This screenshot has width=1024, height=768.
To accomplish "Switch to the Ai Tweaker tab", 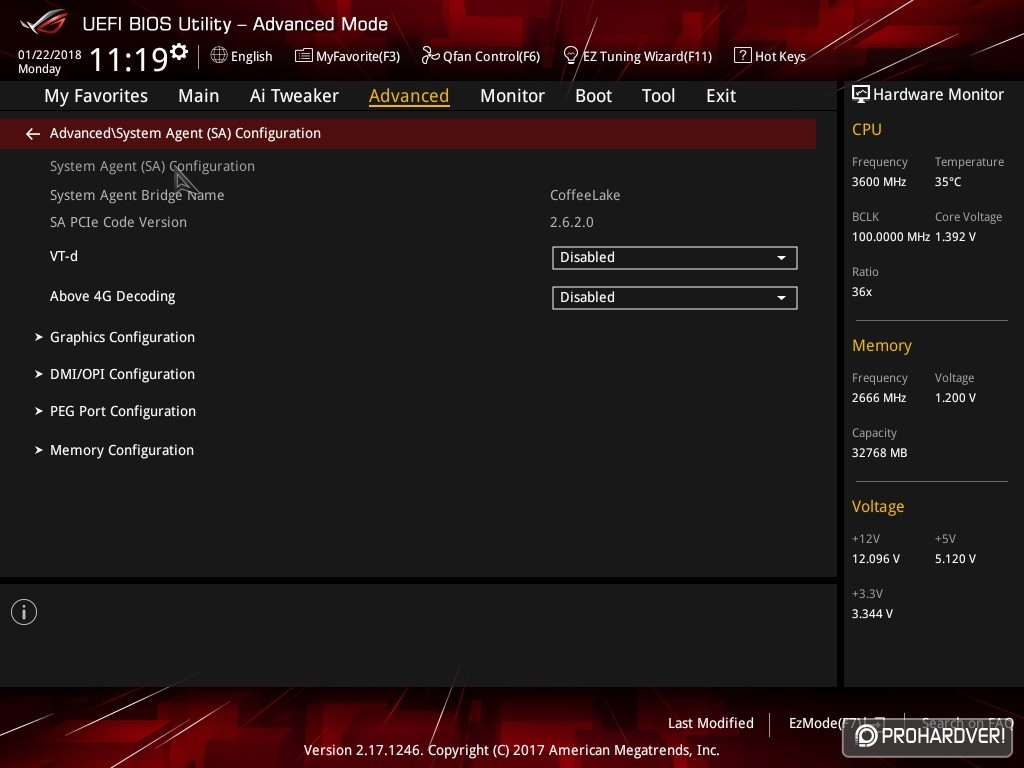I will [x=294, y=96].
